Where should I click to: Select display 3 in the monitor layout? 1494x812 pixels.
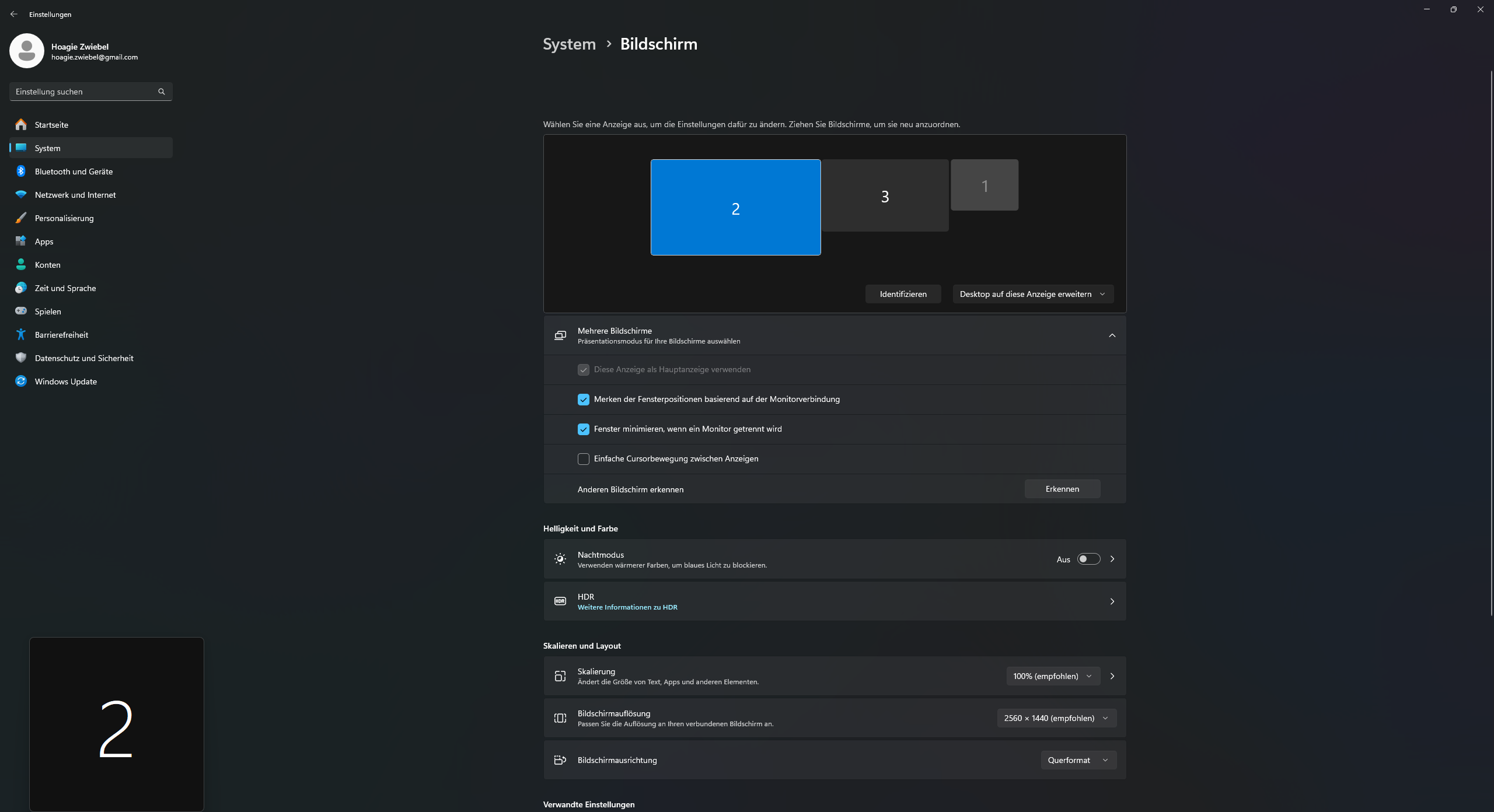tap(885, 196)
